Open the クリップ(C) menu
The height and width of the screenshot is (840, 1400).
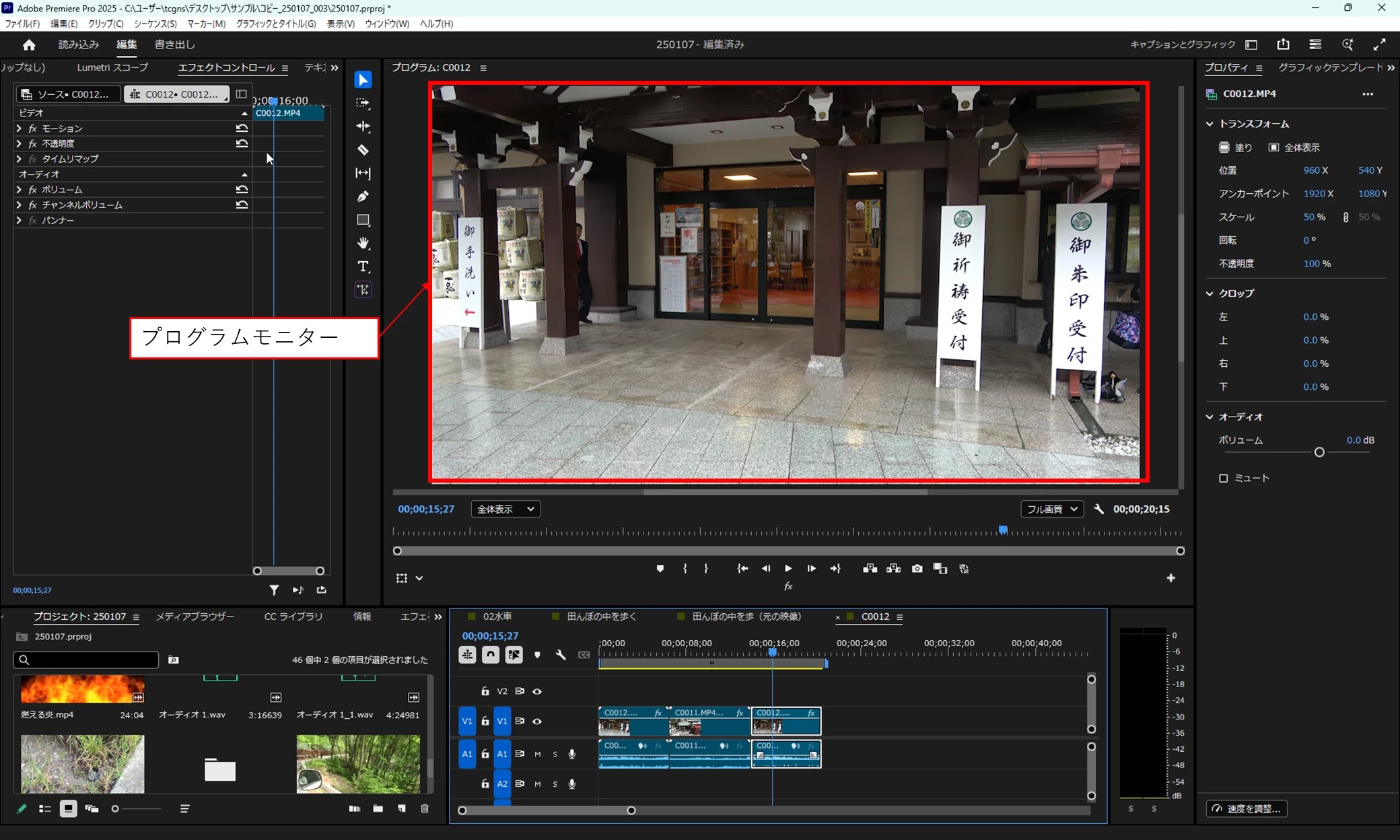(106, 24)
